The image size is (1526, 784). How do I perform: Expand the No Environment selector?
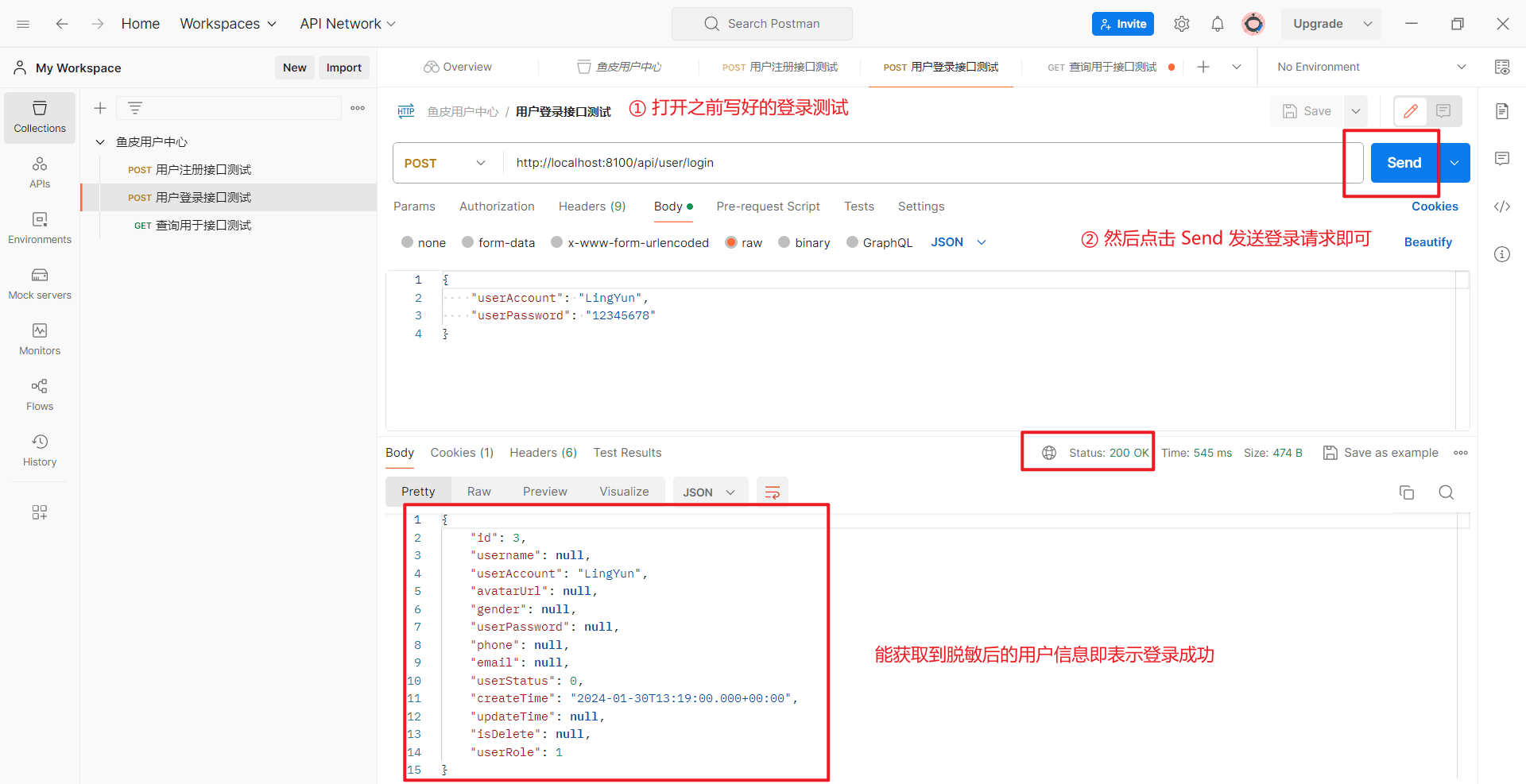point(1371,67)
